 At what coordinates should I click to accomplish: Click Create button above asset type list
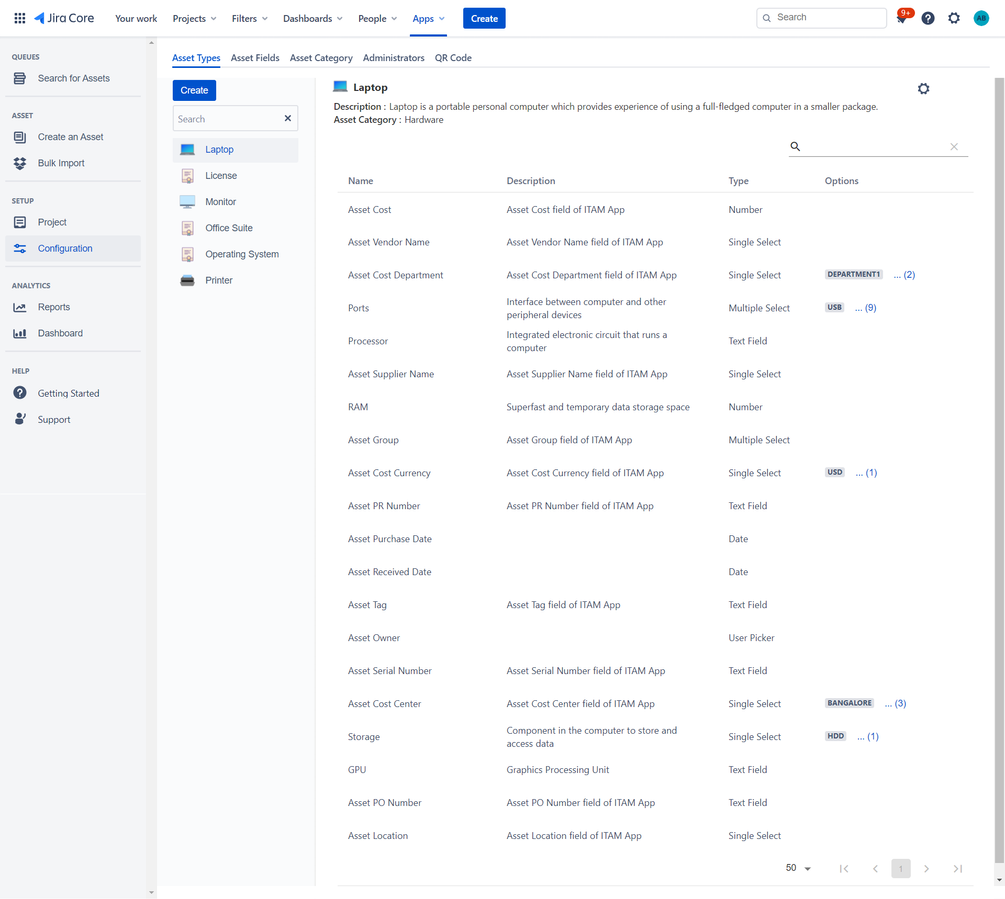[x=194, y=90]
